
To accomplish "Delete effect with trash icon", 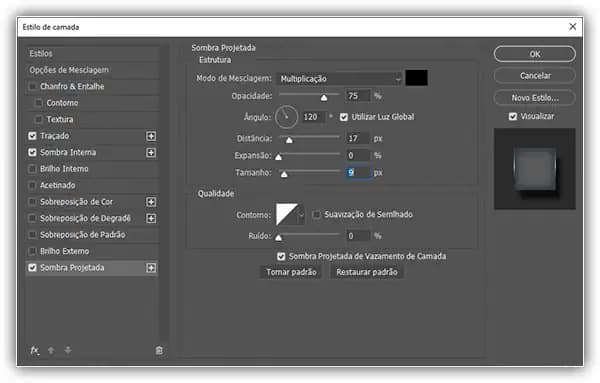I will point(159,350).
